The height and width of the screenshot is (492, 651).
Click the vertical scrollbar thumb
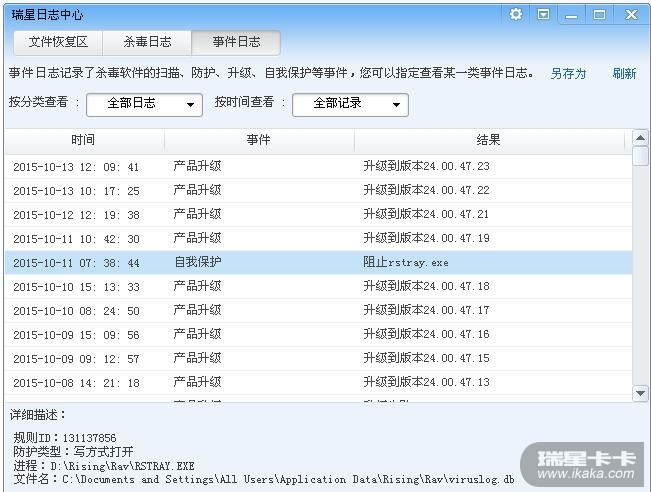click(640, 157)
